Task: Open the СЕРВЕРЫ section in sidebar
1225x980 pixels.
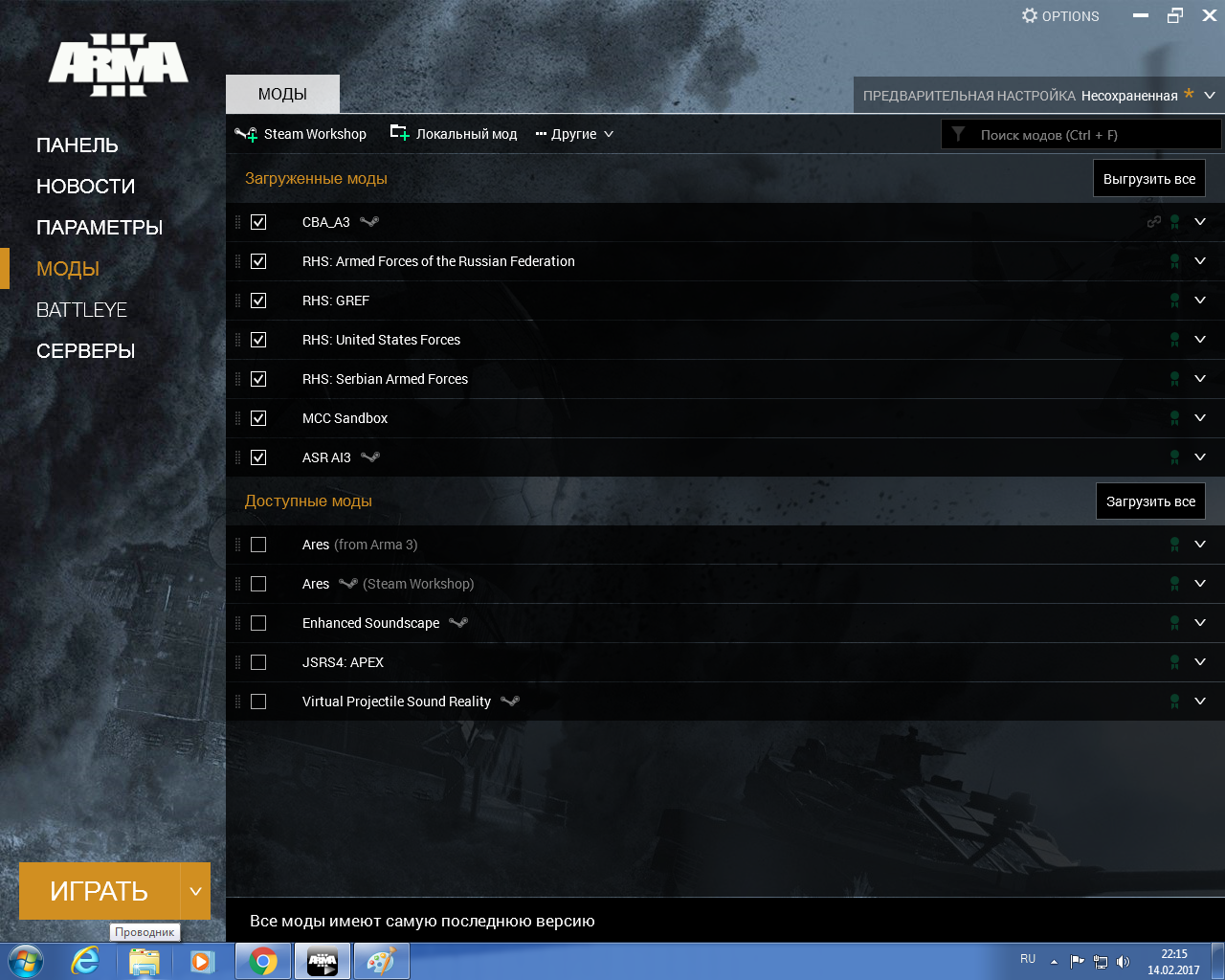Action: coord(85,351)
